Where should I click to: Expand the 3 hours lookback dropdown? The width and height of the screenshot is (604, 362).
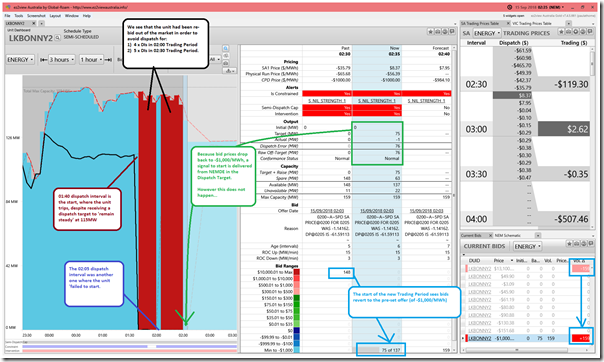(61, 60)
